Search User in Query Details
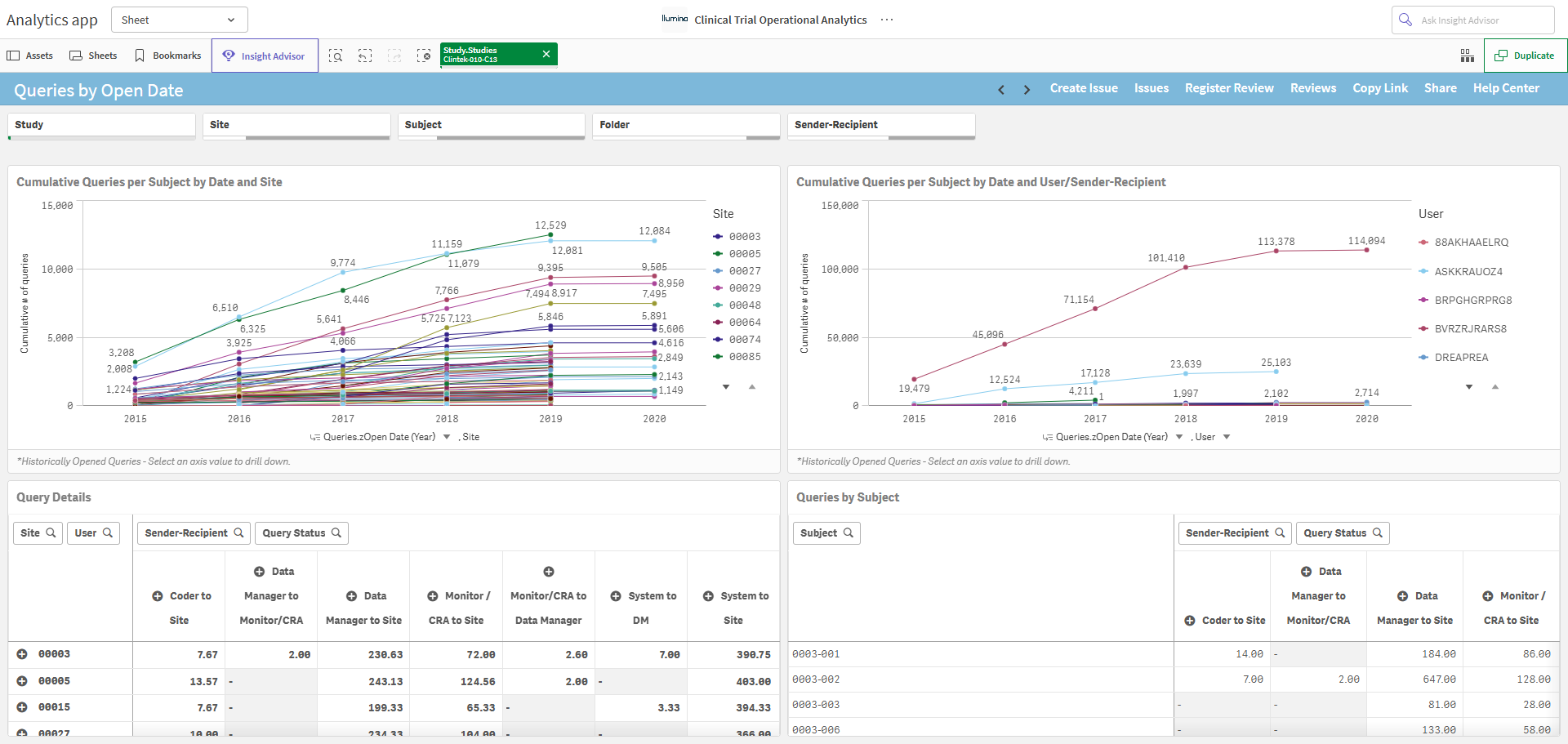This screenshot has width=1568, height=744. [x=94, y=533]
